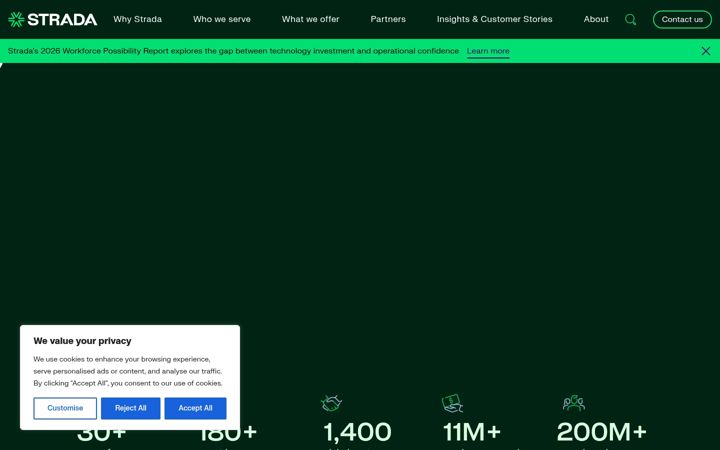Click the 11M+ statistic value
720x450 pixels.
(x=472, y=432)
